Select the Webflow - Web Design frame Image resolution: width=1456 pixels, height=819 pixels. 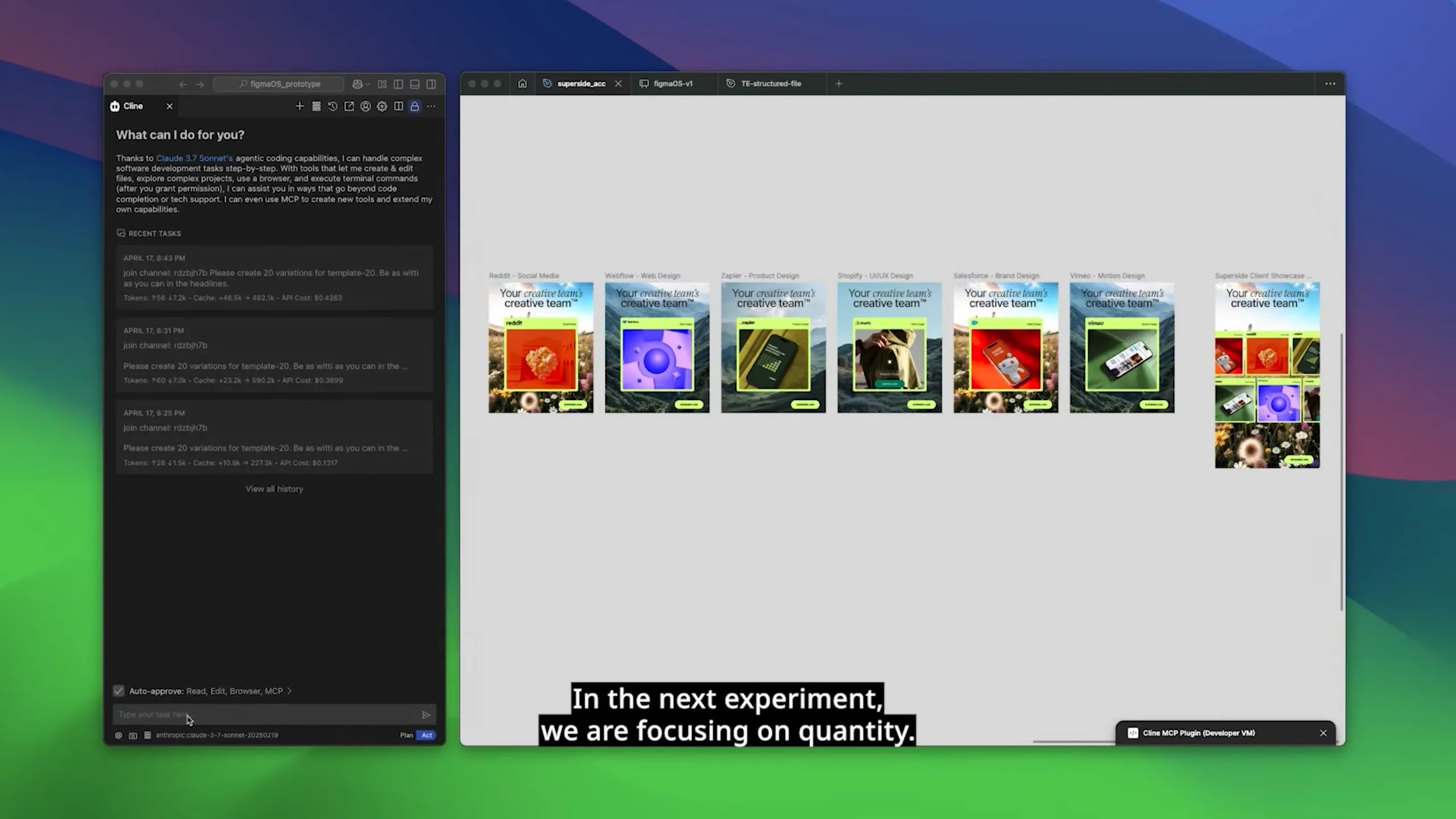tap(657, 348)
